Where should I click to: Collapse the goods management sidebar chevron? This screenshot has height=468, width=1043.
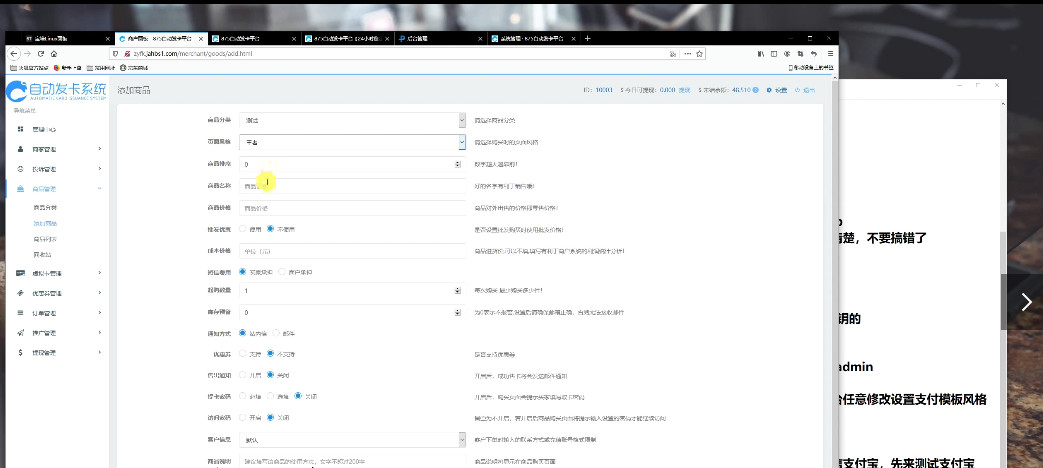click(x=100, y=189)
